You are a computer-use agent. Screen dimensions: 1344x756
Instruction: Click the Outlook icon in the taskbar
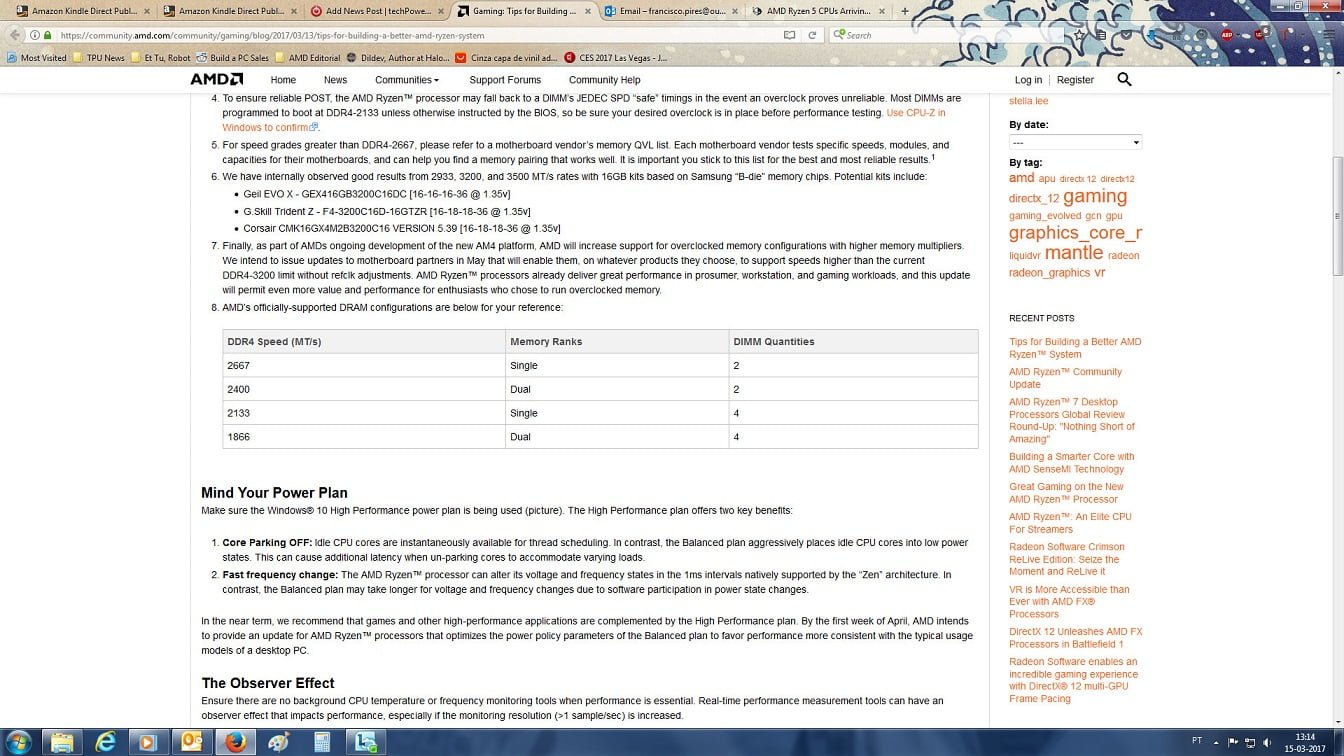point(190,742)
